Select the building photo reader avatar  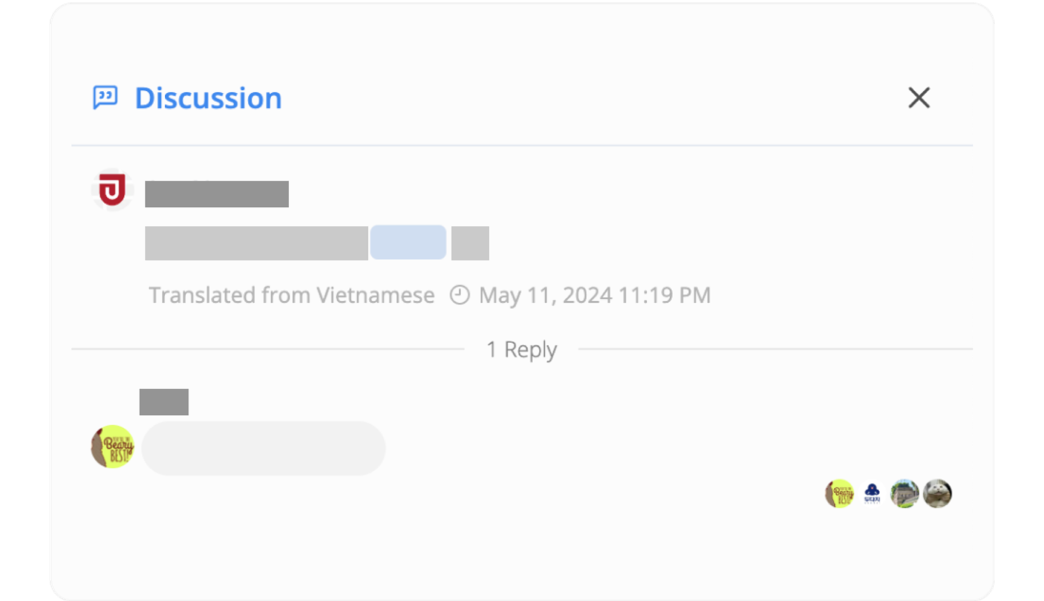point(905,494)
